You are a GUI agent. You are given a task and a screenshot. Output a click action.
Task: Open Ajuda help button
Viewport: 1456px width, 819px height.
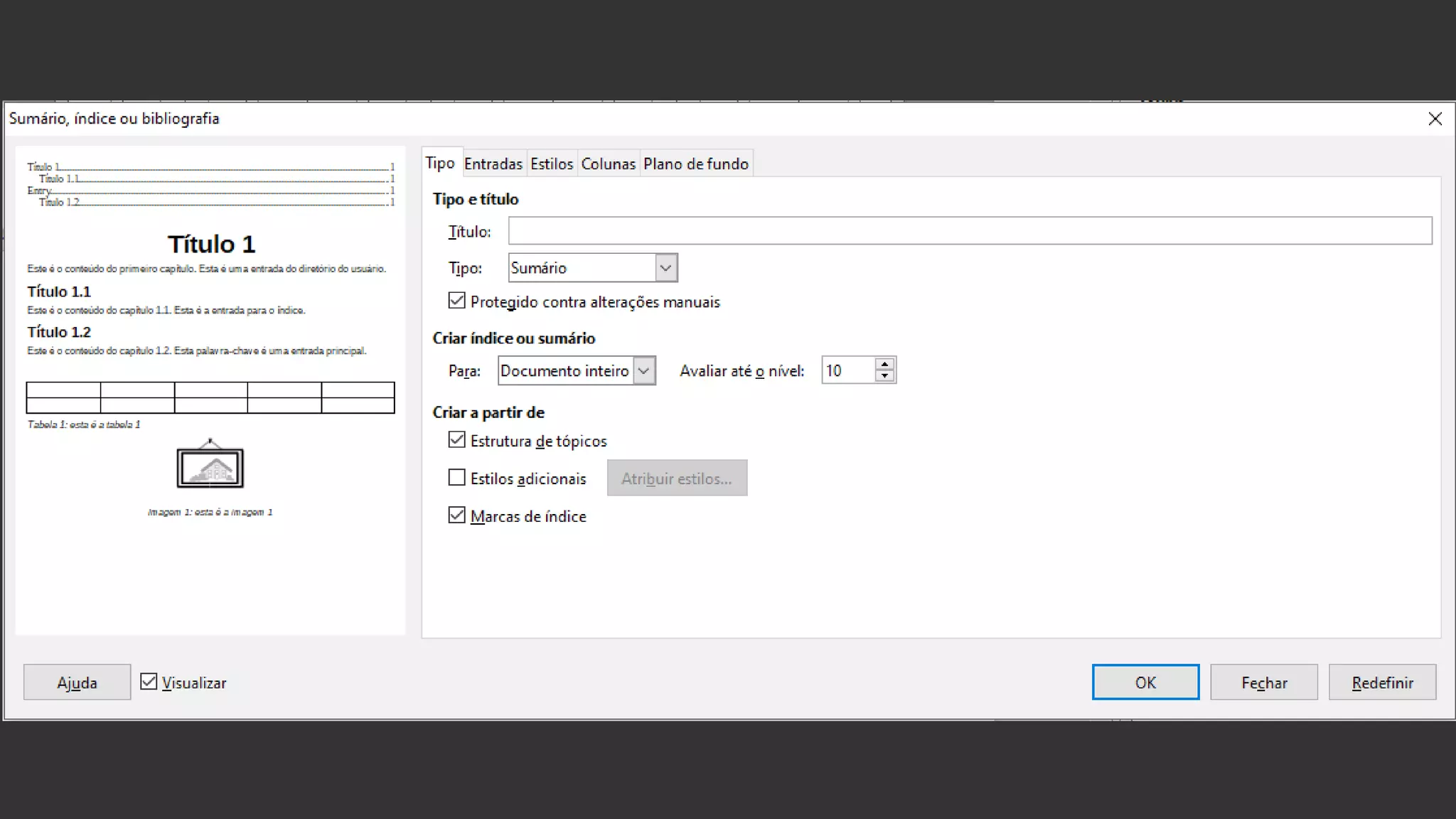pos(77,682)
